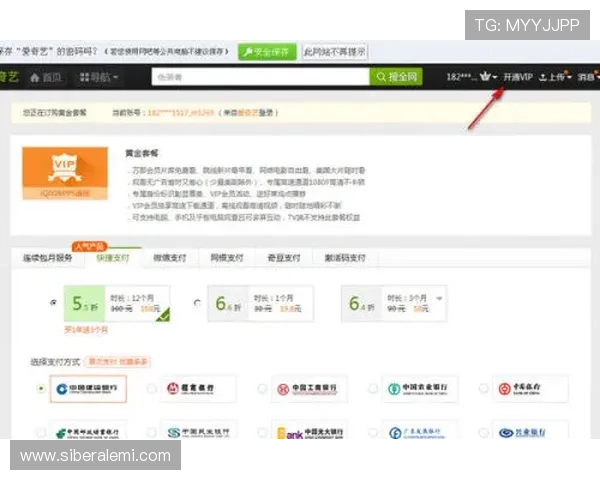Choose the 中国农业银行 bank logo
600x480 pixels.
(x=420, y=389)
